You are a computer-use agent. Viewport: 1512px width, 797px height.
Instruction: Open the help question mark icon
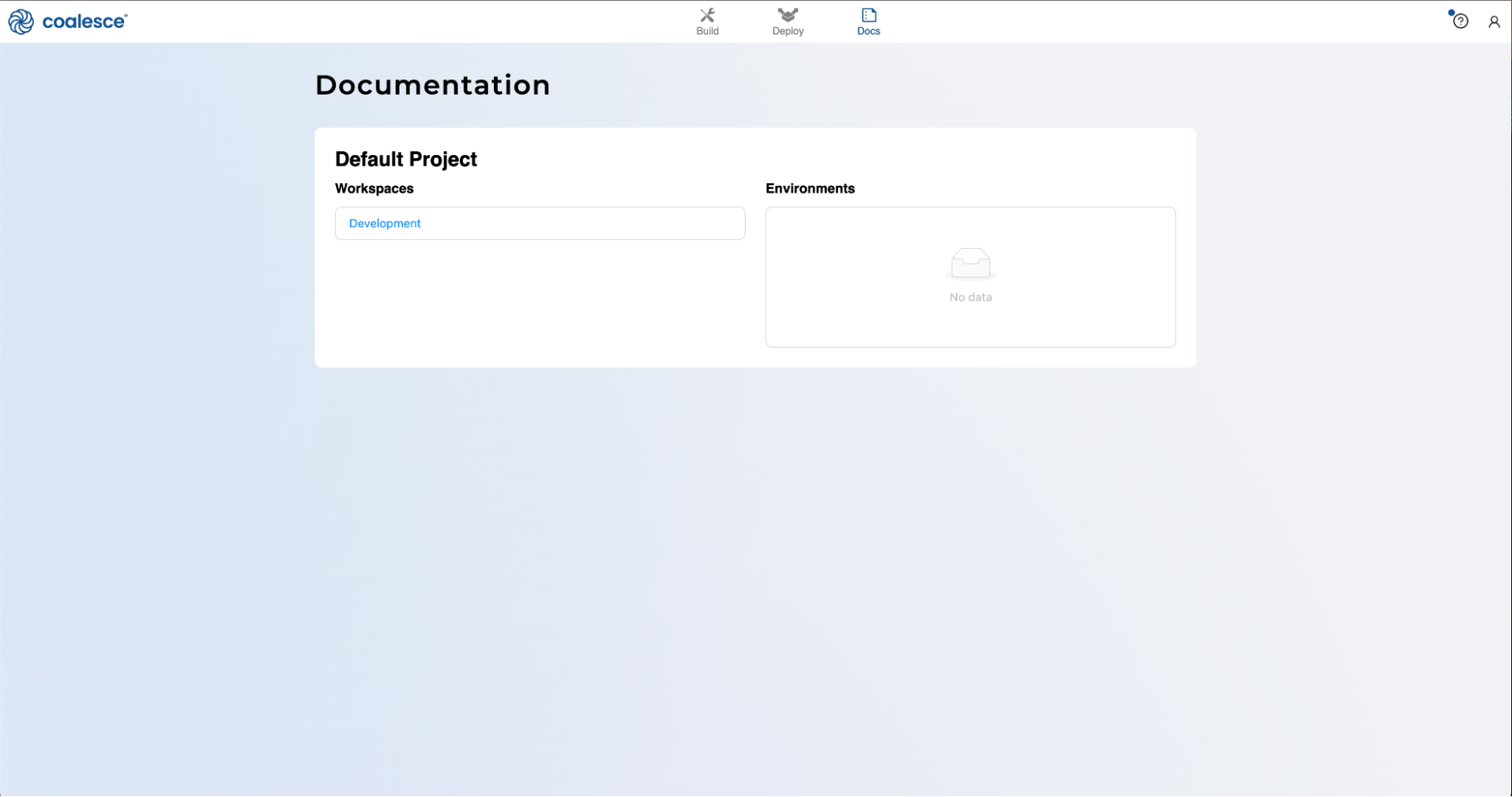point(1461,21)
